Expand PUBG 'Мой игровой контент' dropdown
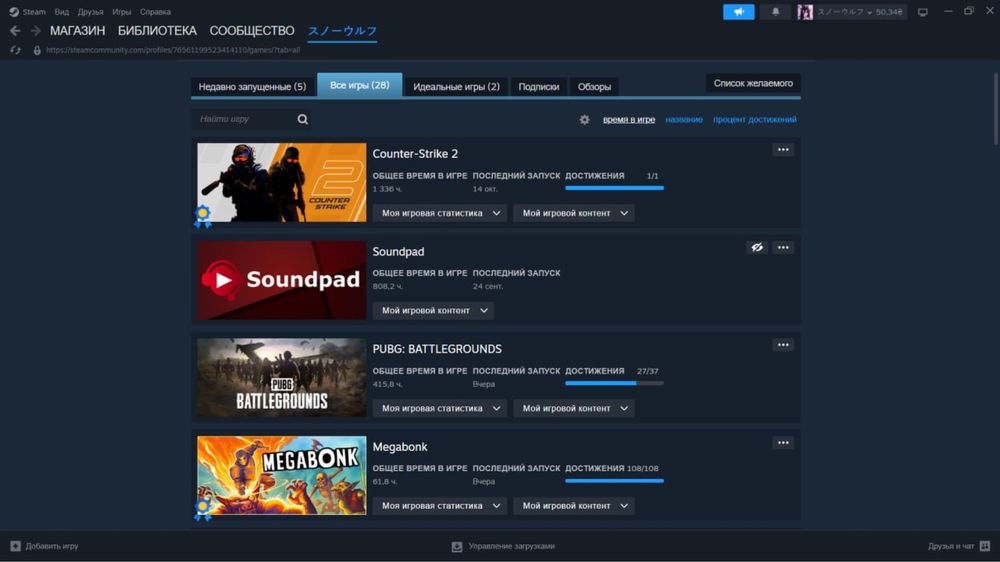This screenshot has height=562, width=1000. [x=574, y=408]
